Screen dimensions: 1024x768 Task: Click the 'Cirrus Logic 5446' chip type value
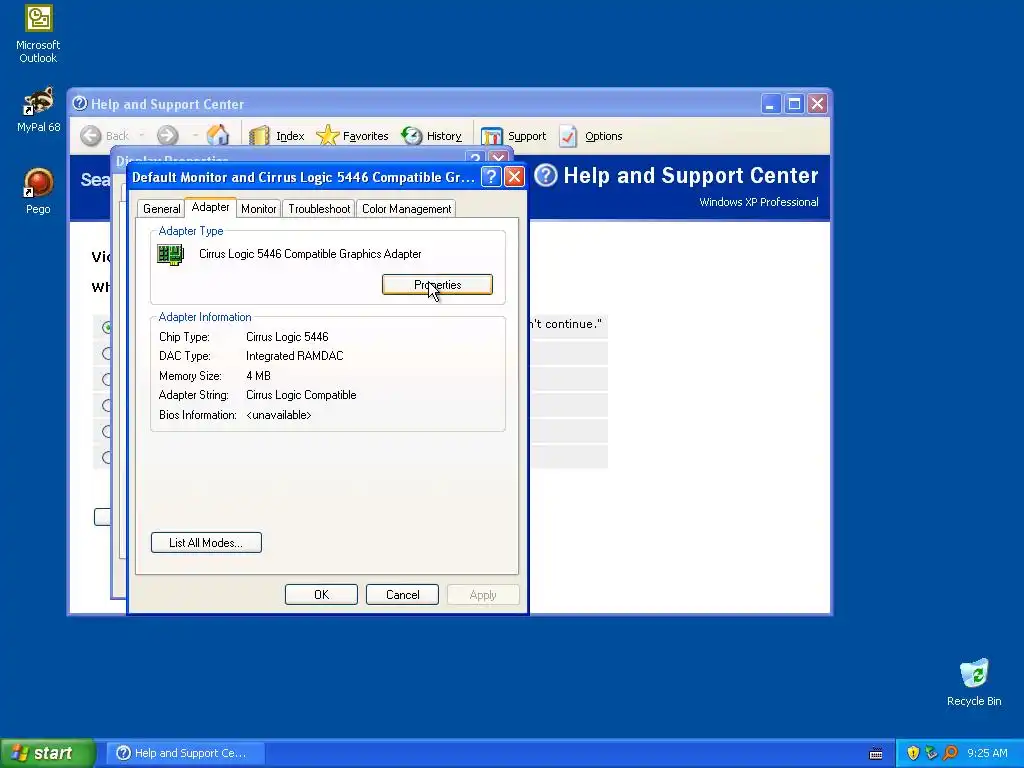coord(287,337)
